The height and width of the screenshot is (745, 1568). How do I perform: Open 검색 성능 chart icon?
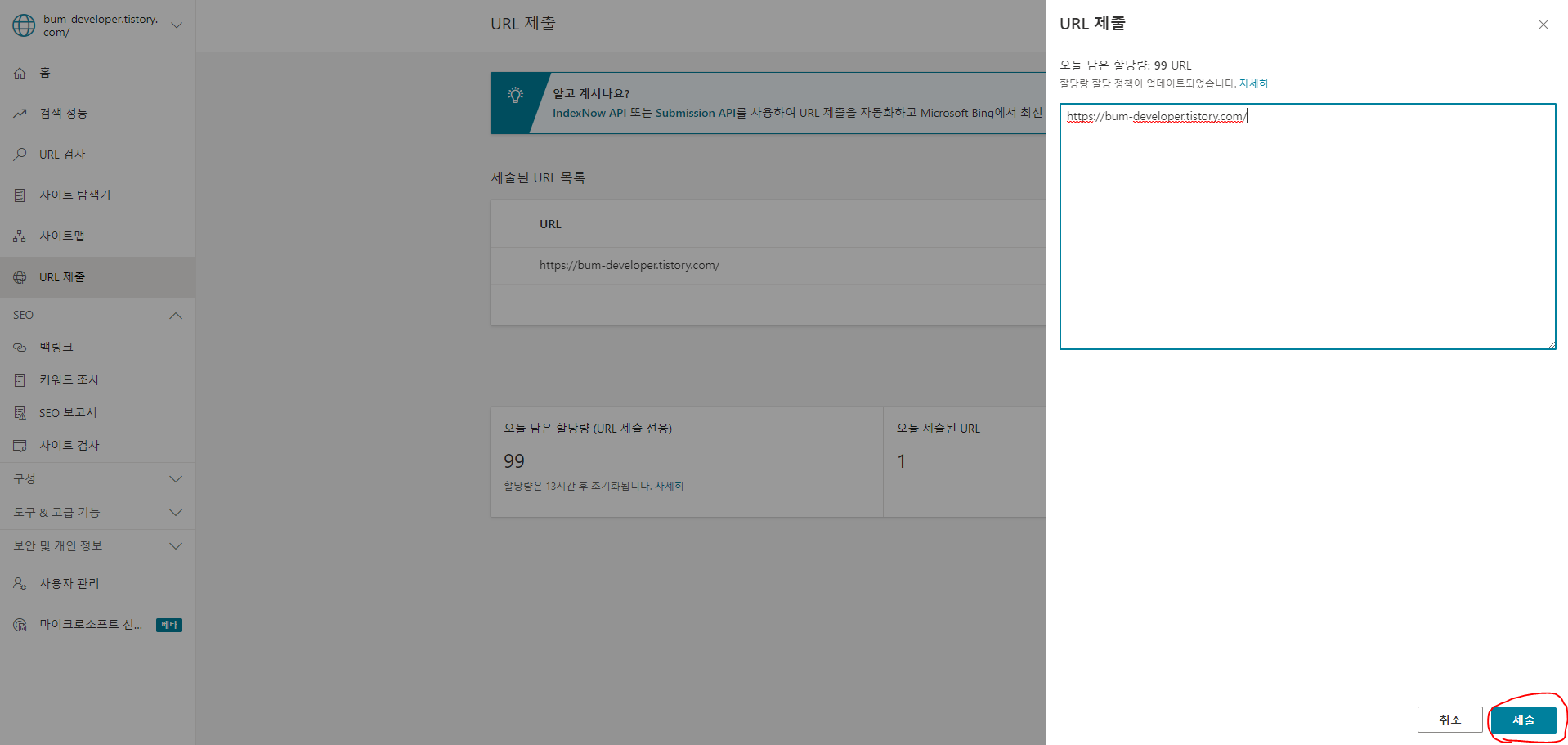(20, 114)
